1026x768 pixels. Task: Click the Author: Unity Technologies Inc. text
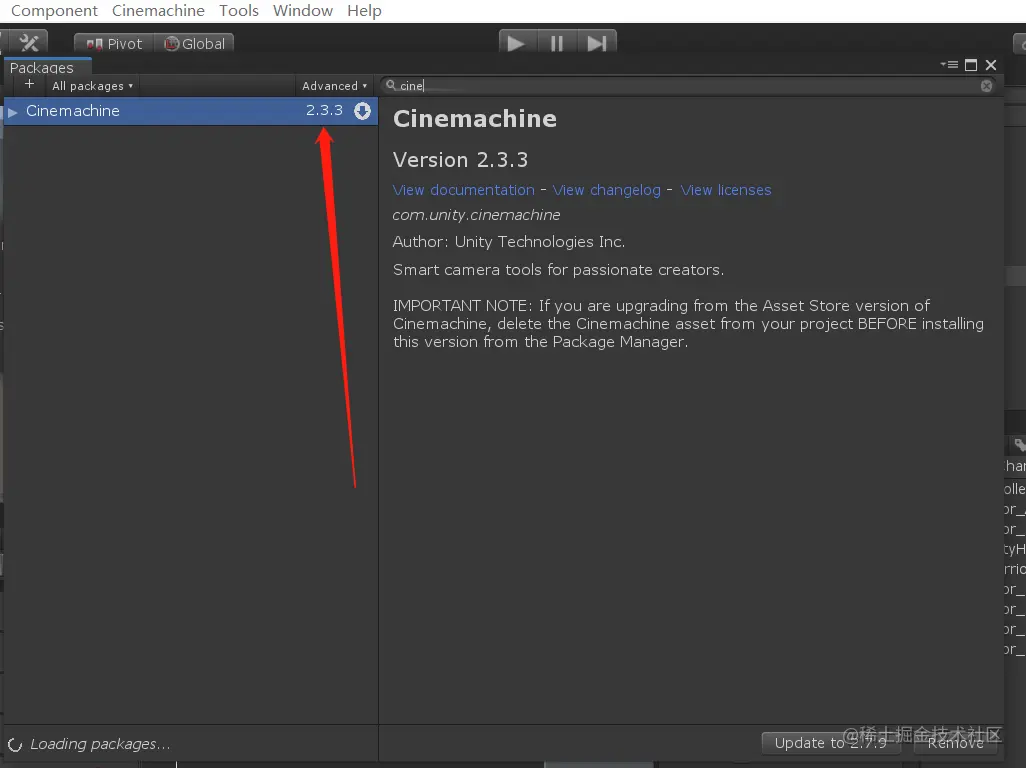click(x=508, y=242)
